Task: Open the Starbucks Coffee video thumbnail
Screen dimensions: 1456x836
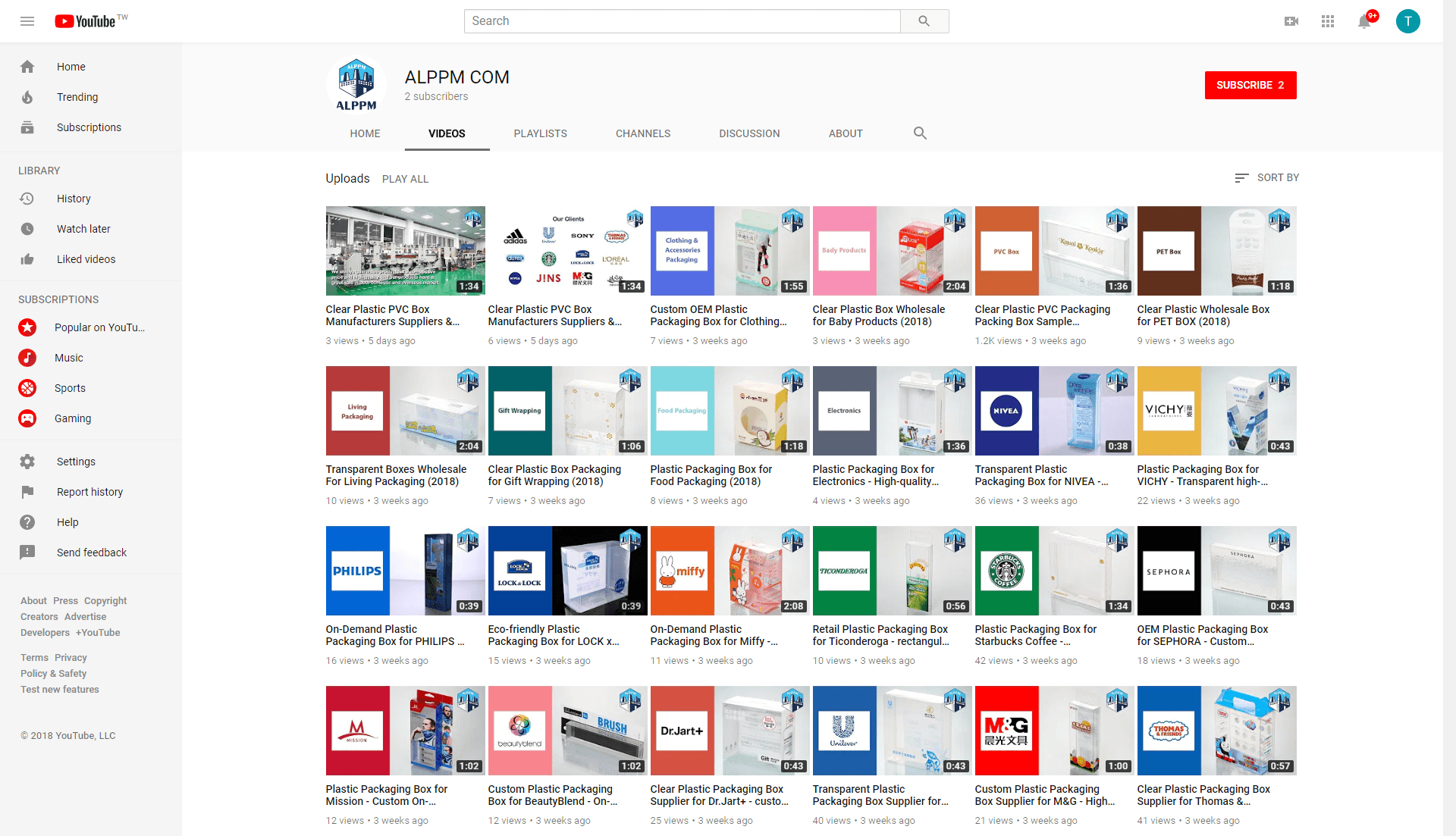Action: (x=1054, y=571)
